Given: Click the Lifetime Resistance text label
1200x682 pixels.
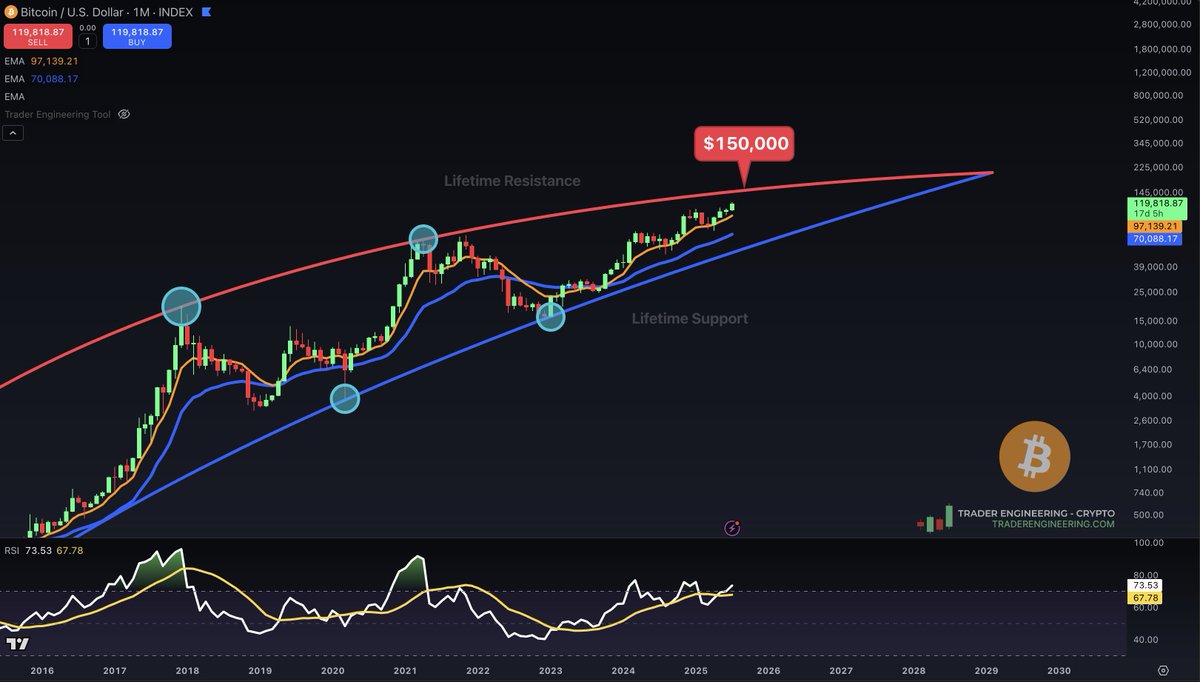Looking at the screenshot, I should pyautogui.click(x=512, y=181).
